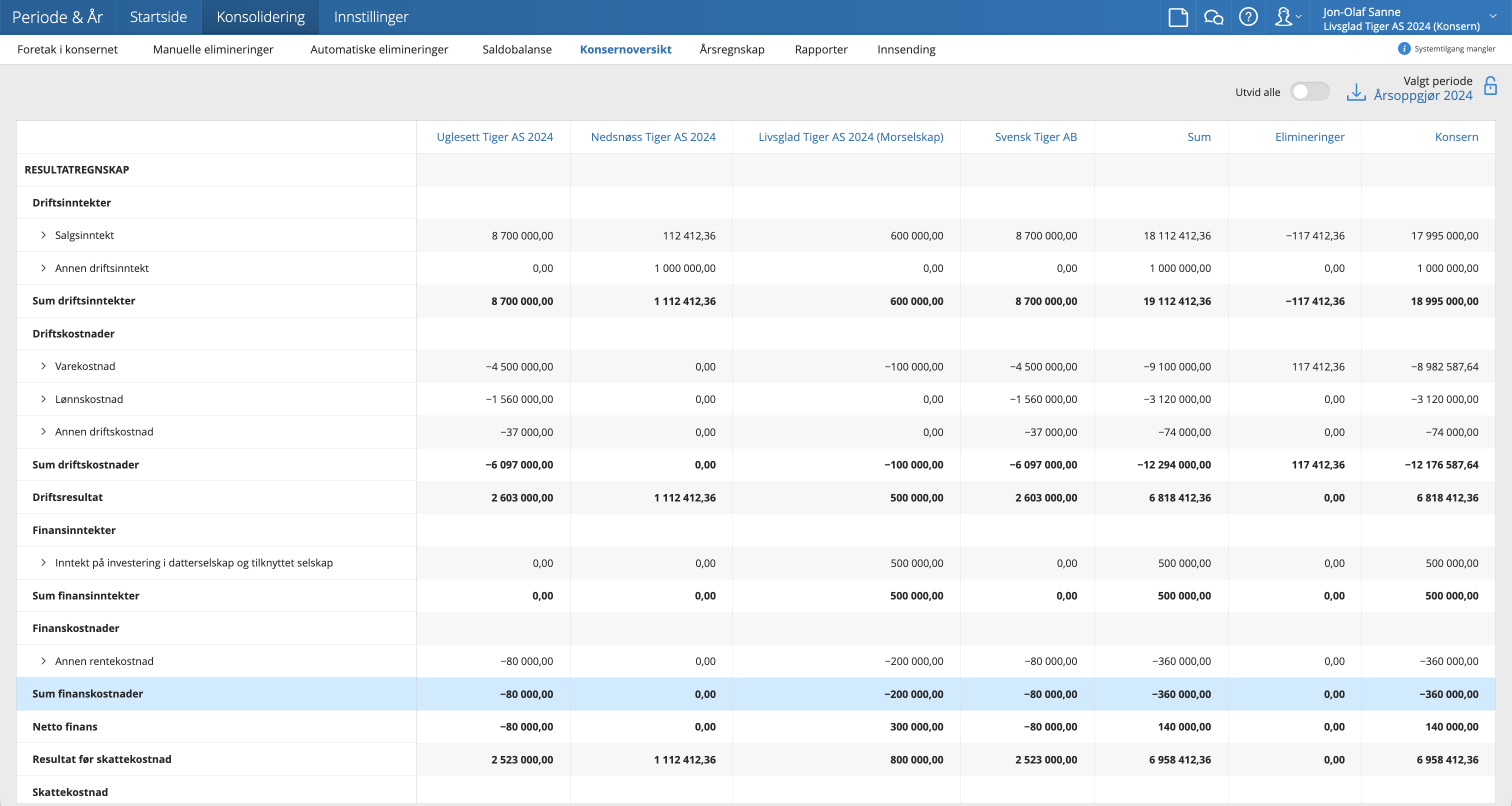Screen dimensions: 1512x806
Task: Expand the Annen driftskostnad row
Action: tap(43, 431)
